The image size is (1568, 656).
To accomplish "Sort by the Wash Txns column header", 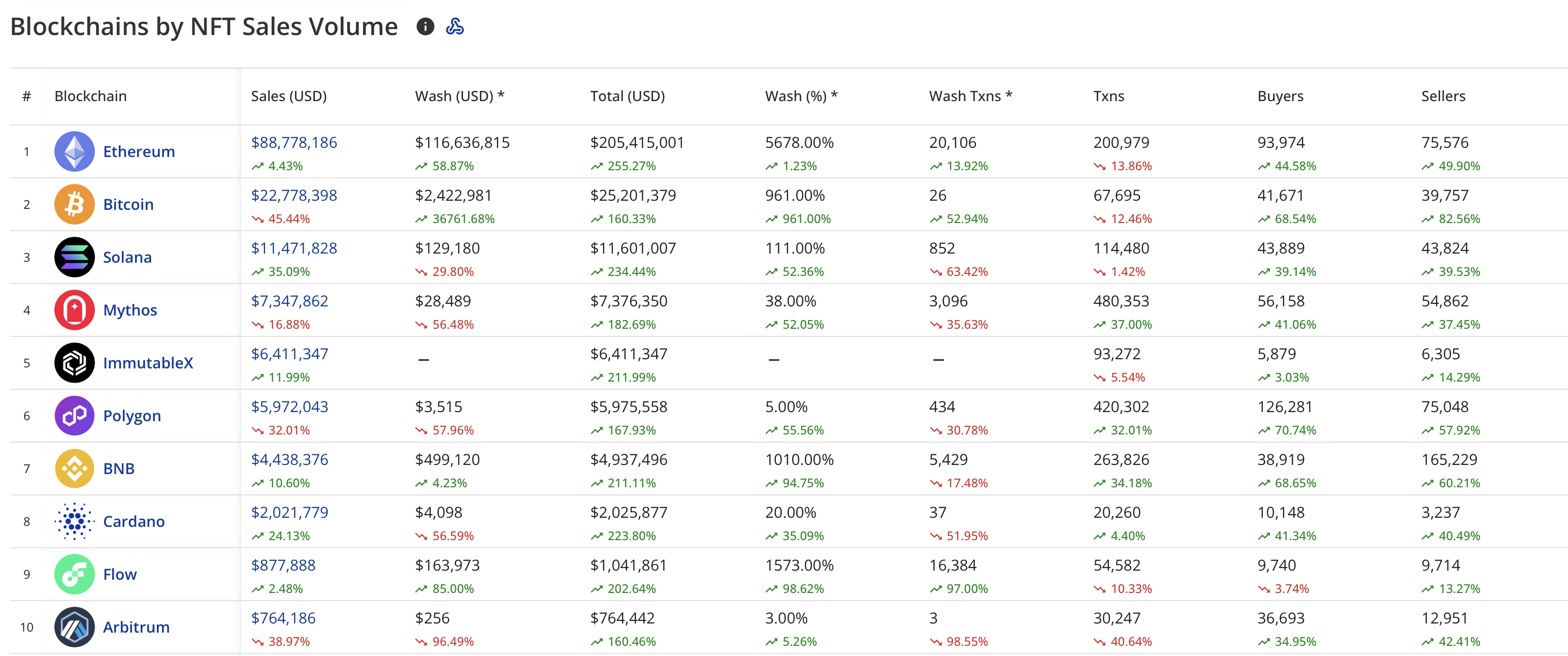I will pyautogui.click(x=970, y=96).
